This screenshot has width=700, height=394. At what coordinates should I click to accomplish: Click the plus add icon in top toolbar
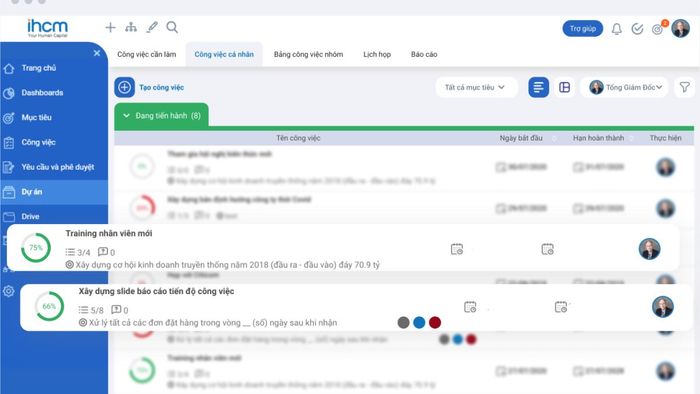(x=110, y=28)
